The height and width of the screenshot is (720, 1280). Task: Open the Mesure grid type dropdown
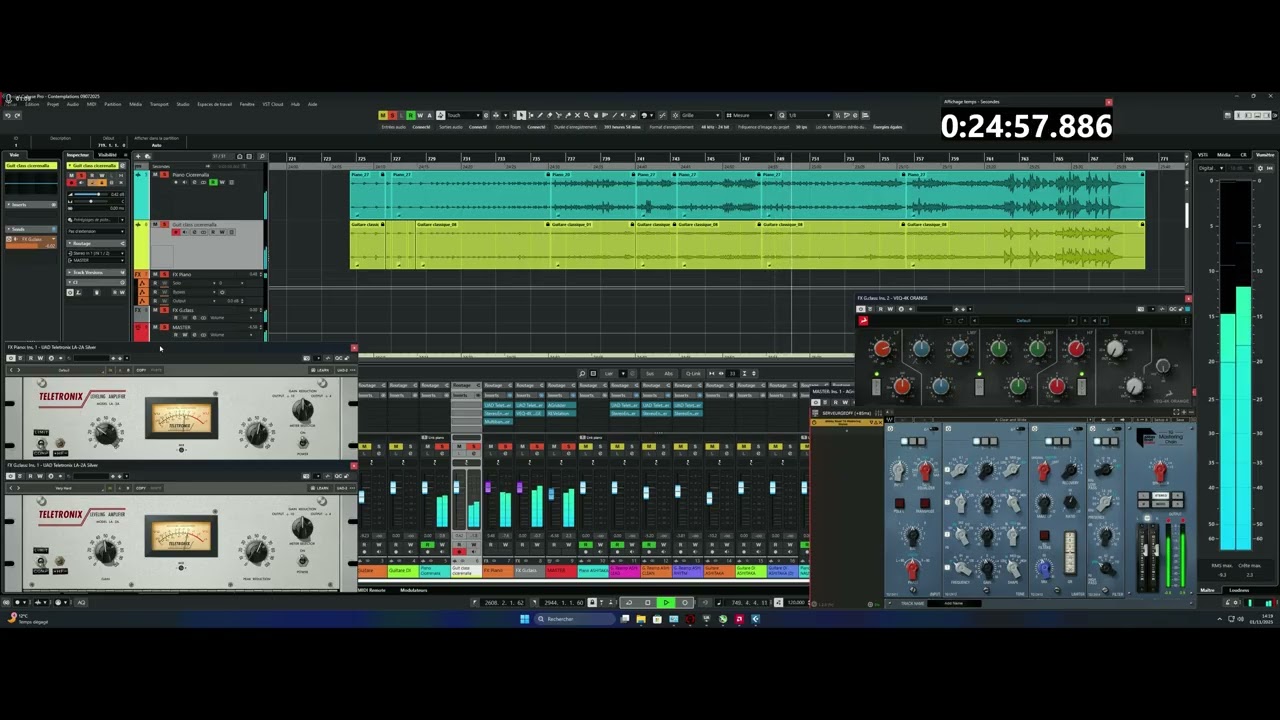pos(750,115)
